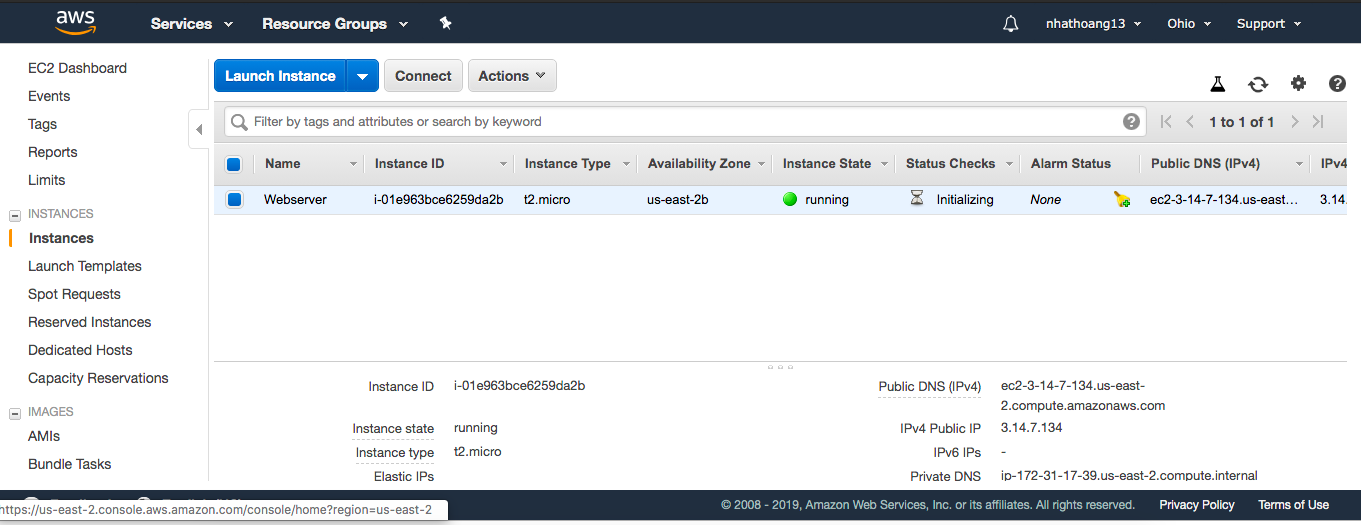Go to previous page of results
The image size is (1361, 525).
[1190, 122]
